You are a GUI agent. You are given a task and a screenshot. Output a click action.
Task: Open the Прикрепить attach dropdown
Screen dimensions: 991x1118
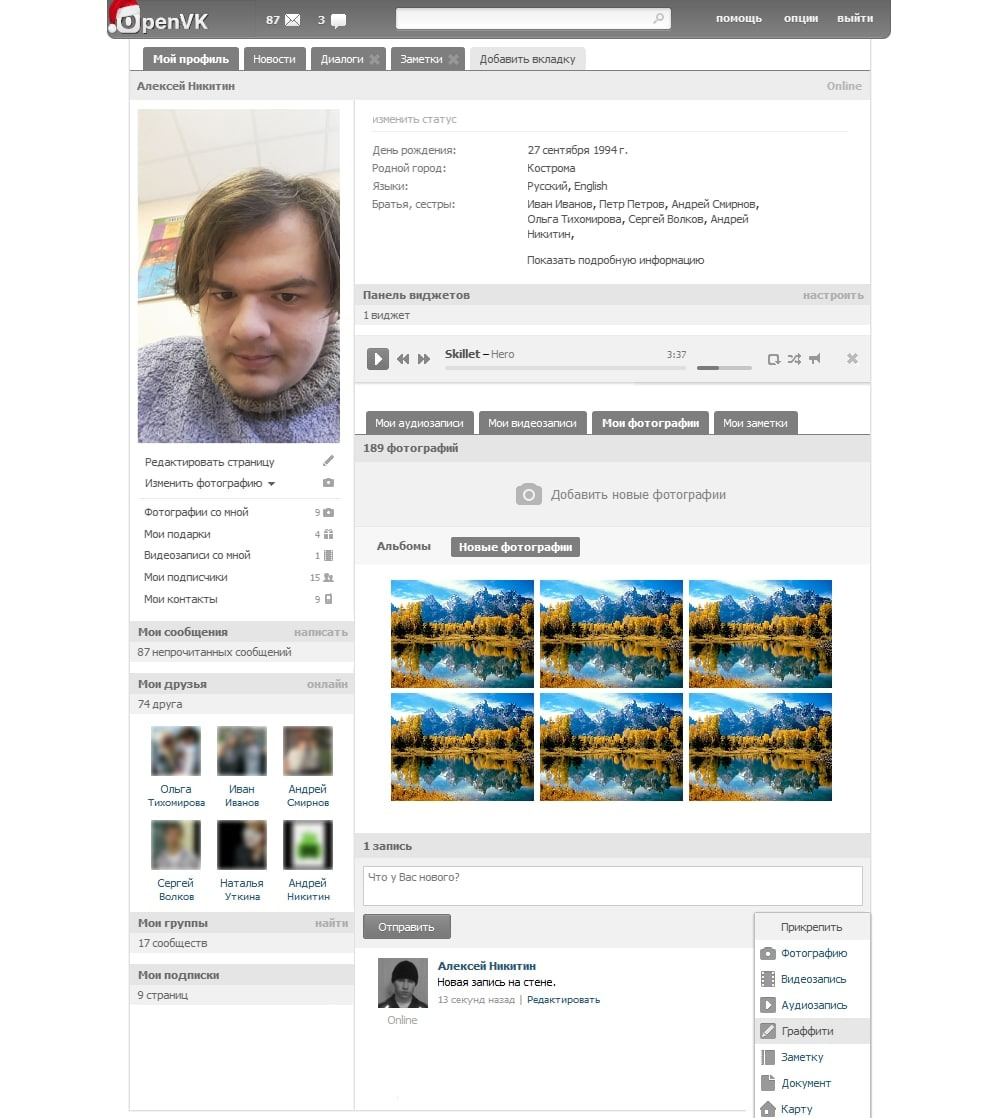[812, 927]
